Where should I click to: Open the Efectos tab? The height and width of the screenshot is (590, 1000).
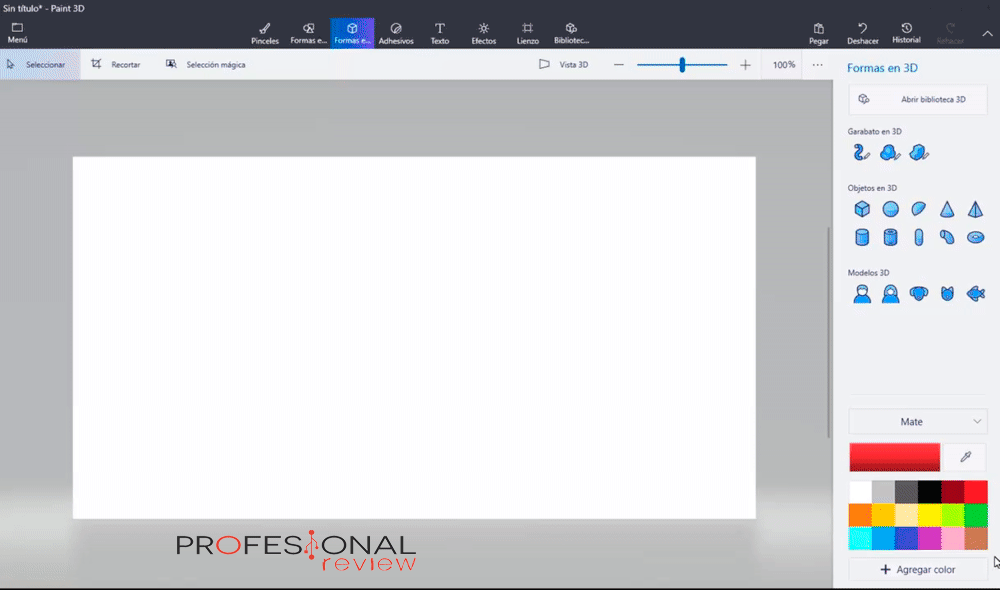(x=483, y=33)
